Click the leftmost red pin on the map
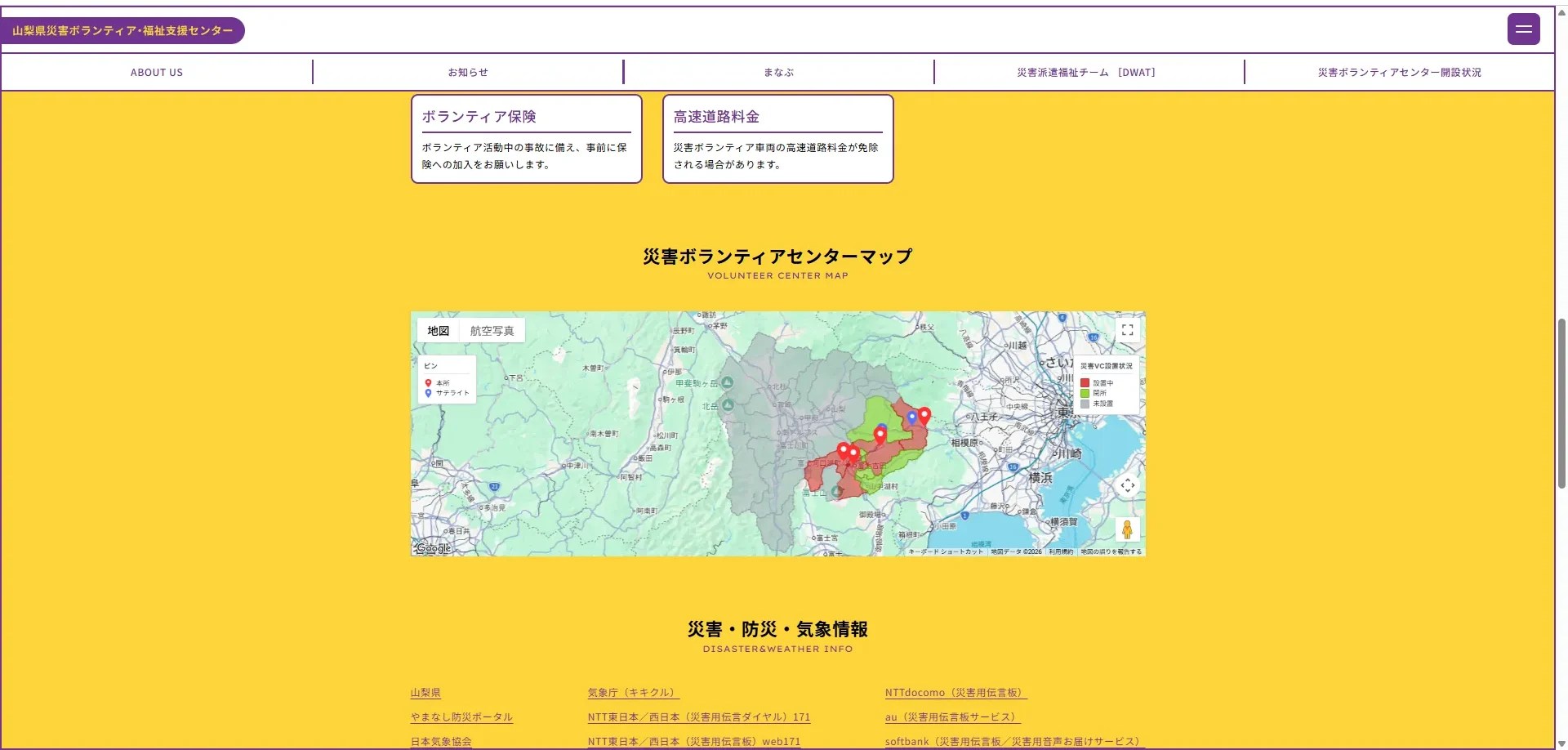This screenshot has width=1568, height=750. [x=844, y=451]
